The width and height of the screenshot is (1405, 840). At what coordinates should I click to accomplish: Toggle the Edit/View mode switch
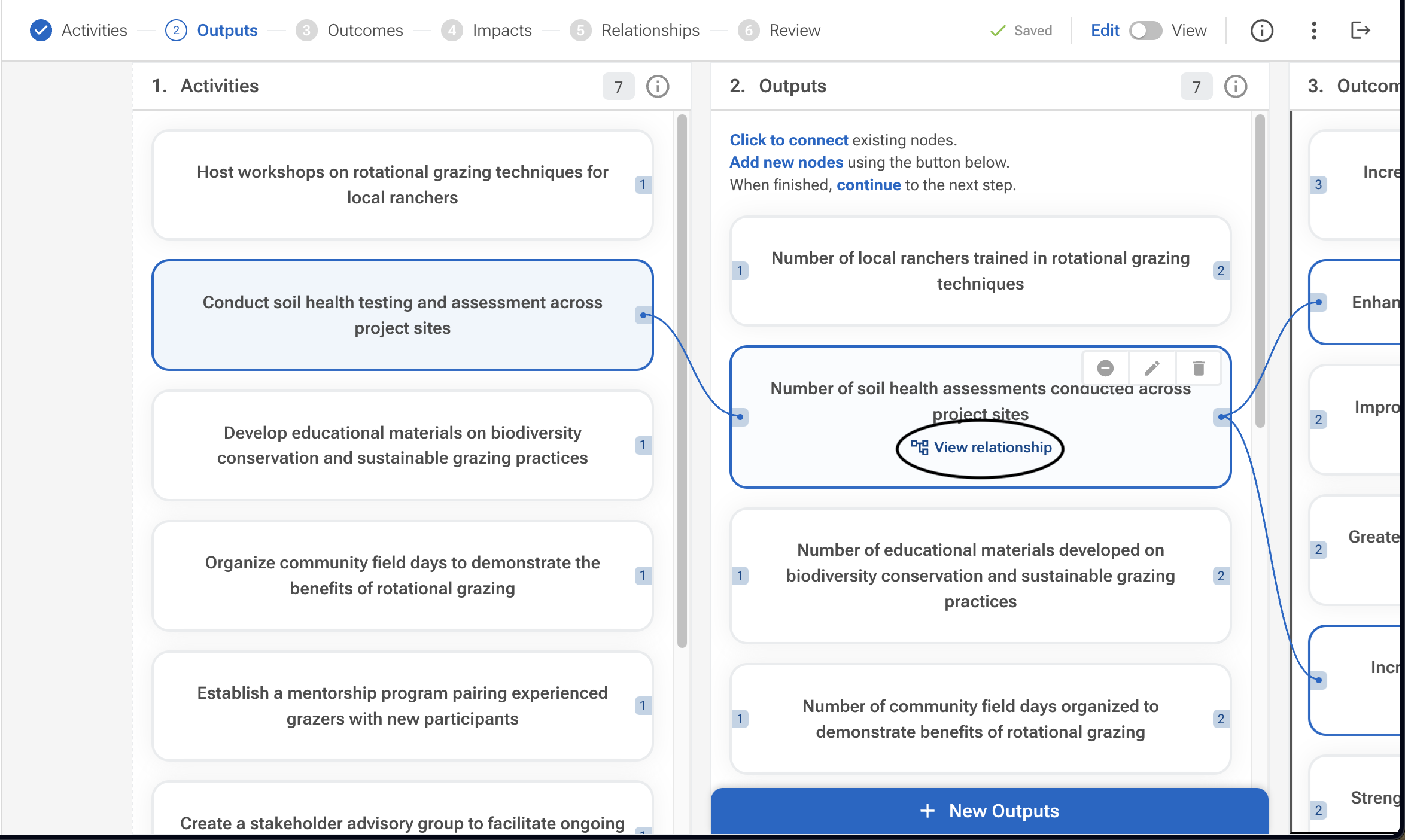pos(1145,31)
